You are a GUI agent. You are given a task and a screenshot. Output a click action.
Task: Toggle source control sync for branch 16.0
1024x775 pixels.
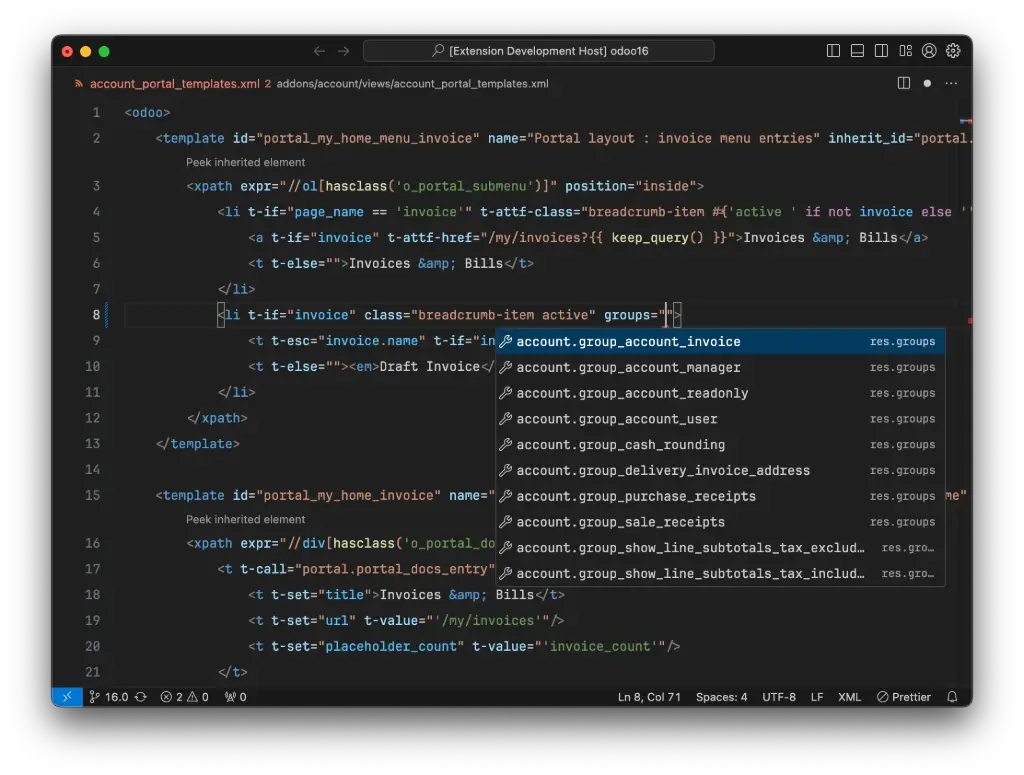[x=140, y=697]
